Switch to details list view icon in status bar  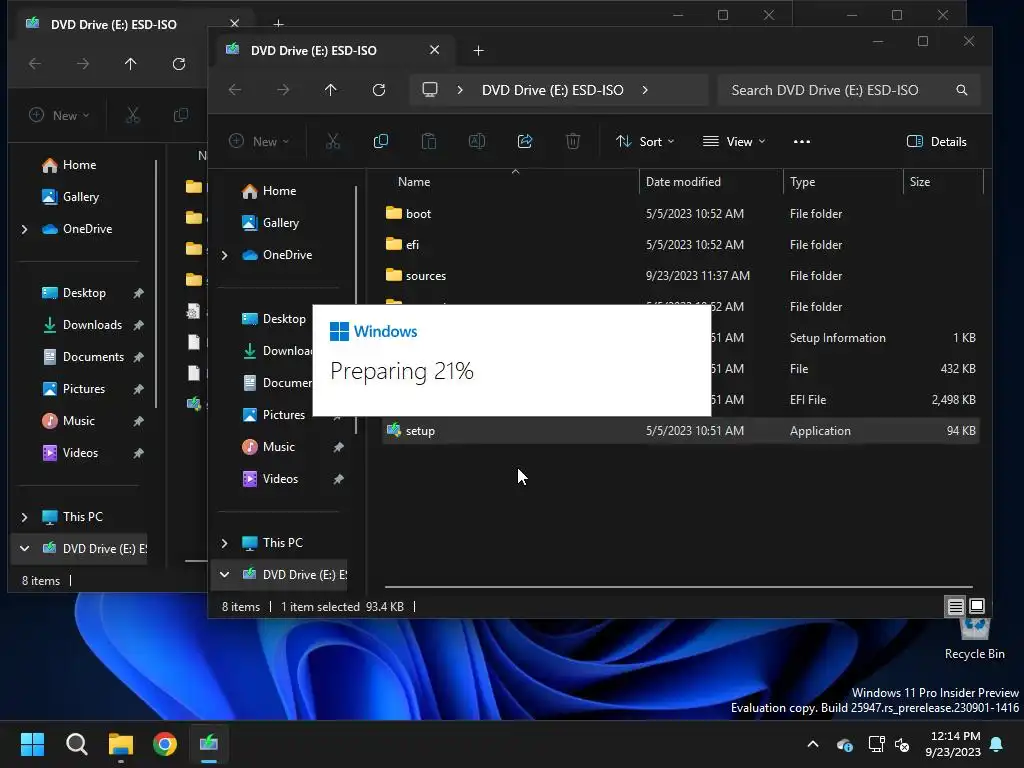[955, 607]
